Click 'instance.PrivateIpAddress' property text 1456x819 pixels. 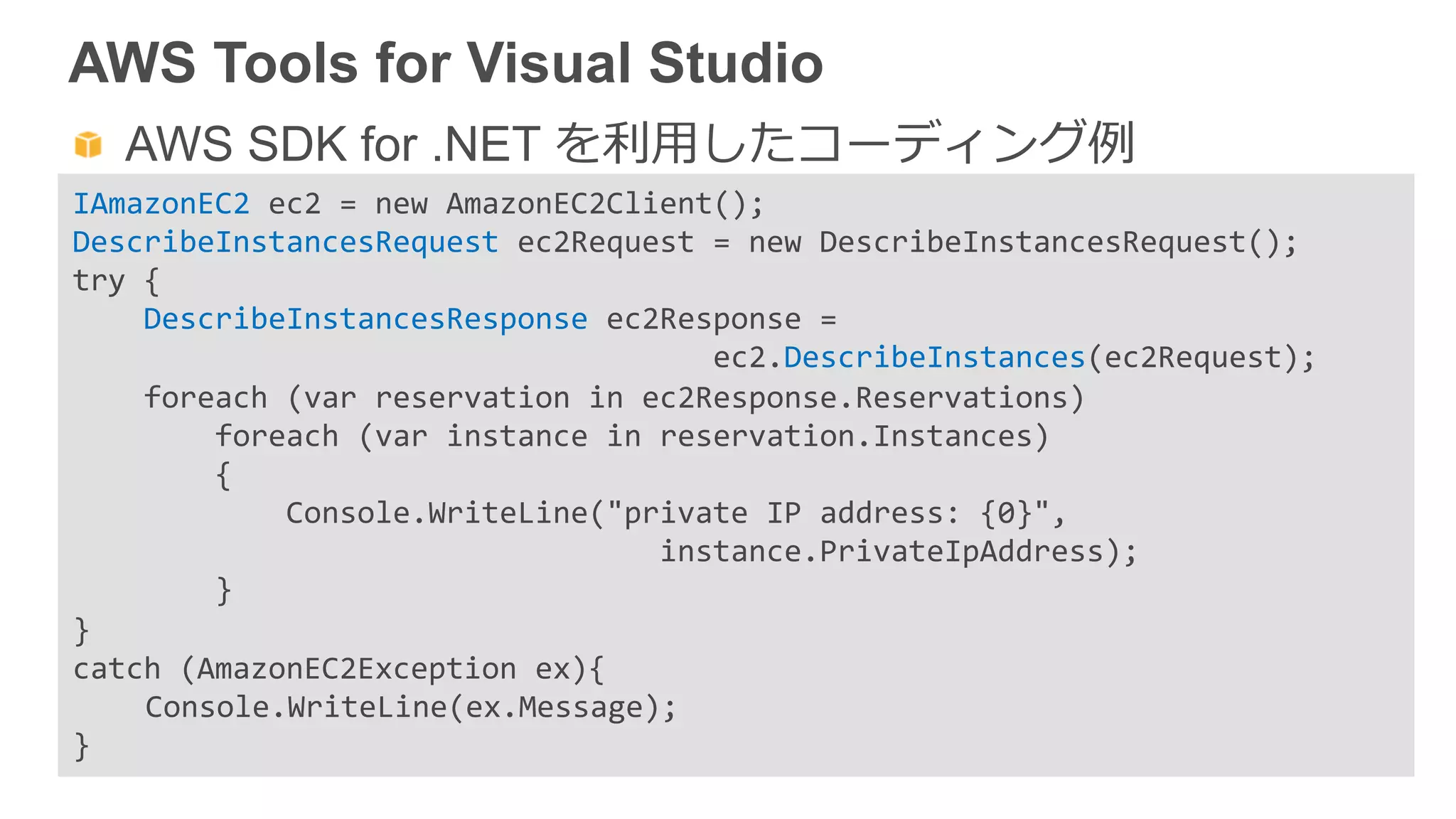click(x=882, y=552)
